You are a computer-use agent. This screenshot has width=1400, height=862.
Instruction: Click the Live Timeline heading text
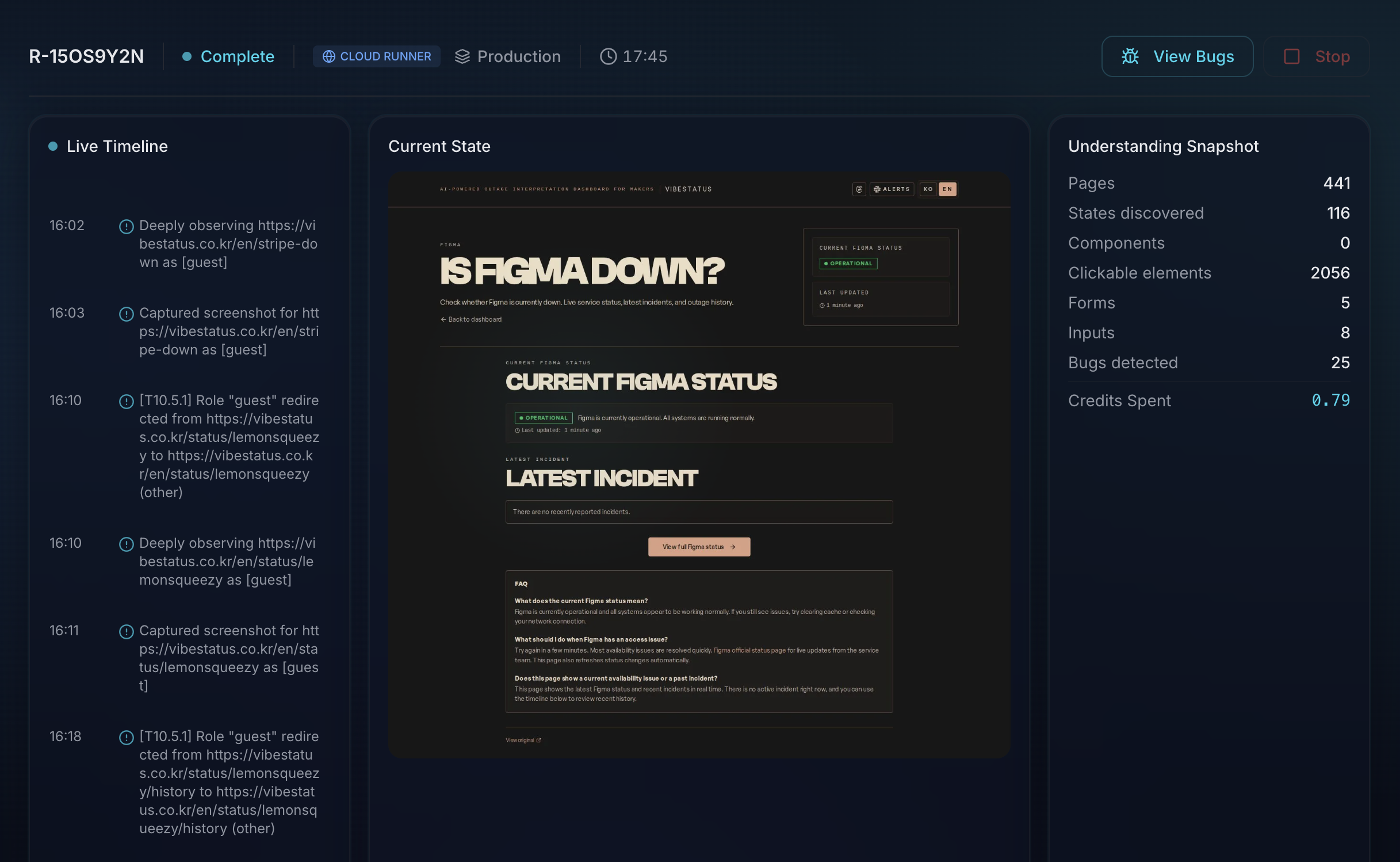pos(117,146)
